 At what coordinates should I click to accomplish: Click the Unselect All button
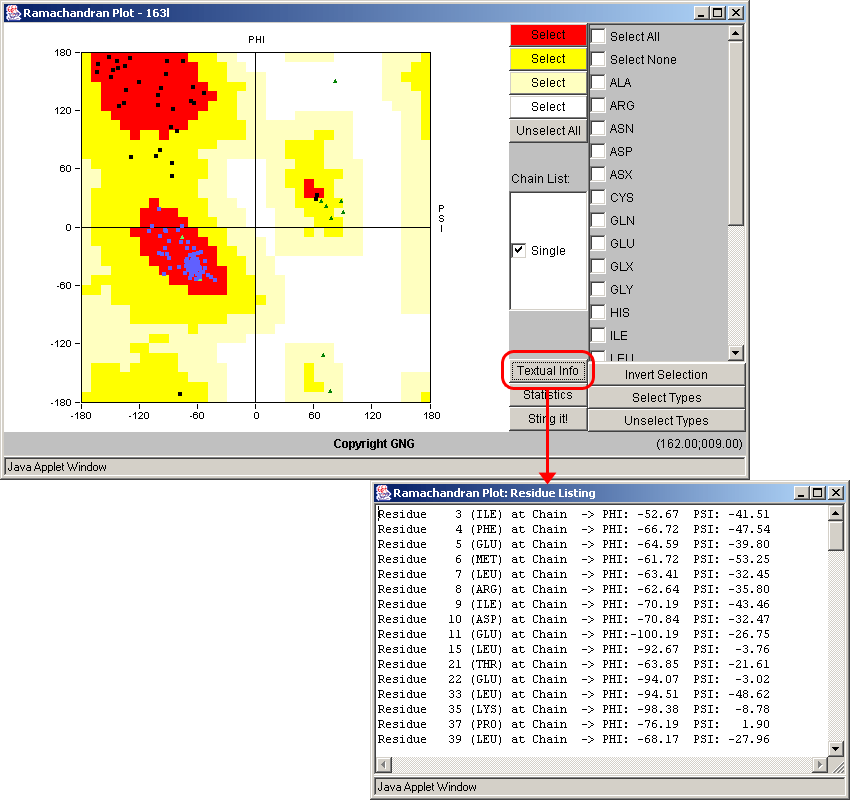click(x=548, y=131)
